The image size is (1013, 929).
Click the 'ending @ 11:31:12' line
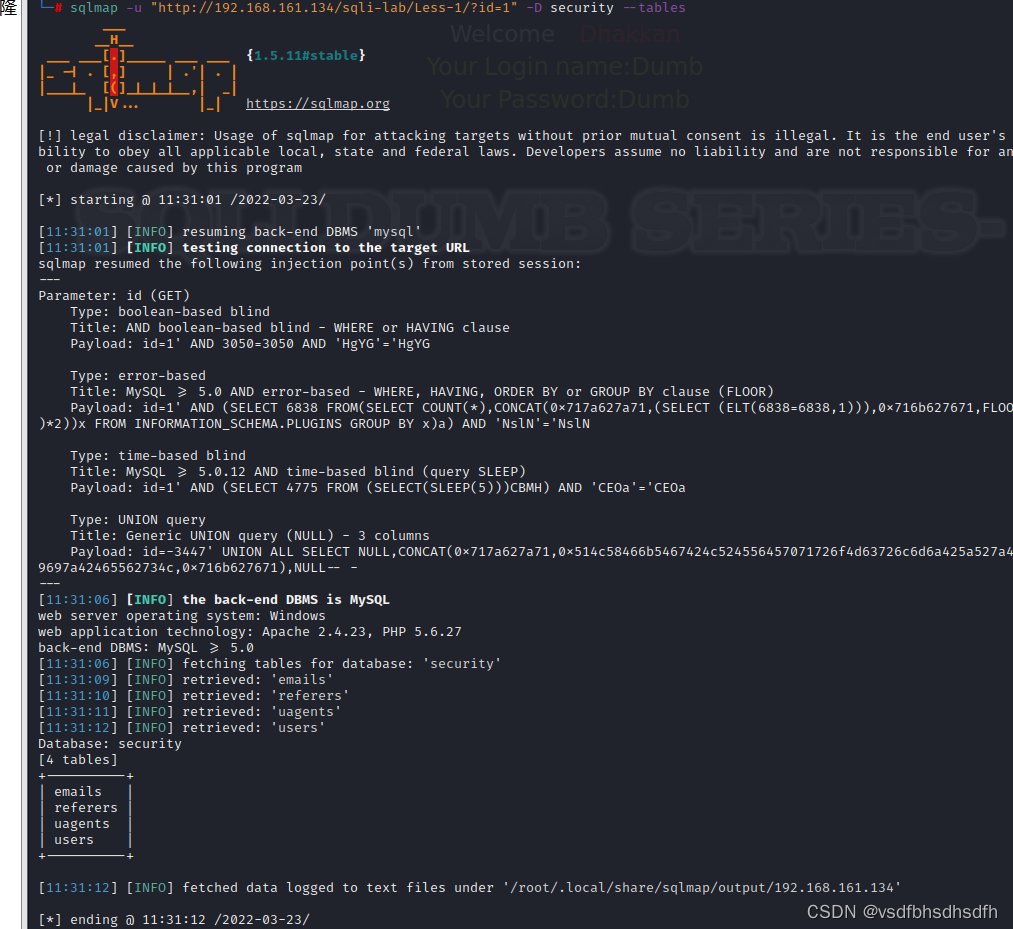(x=174, y=920)
